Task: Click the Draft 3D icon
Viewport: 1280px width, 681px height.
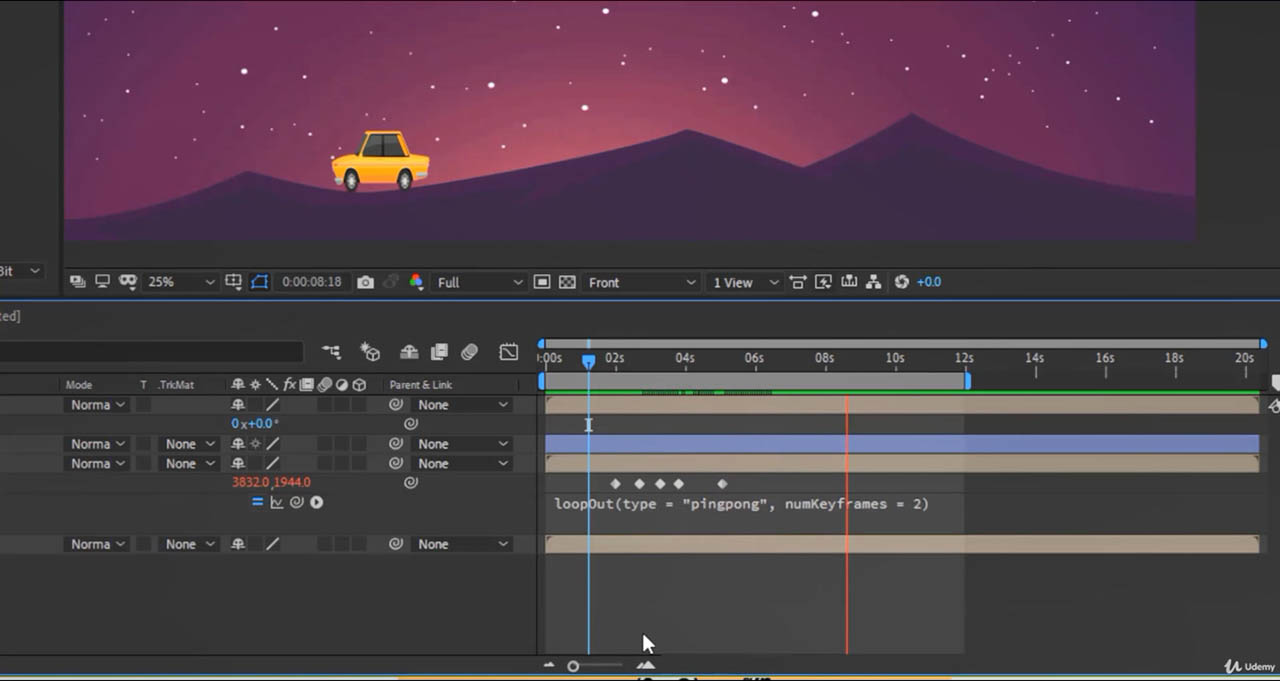Action: [x=371, y=352]
